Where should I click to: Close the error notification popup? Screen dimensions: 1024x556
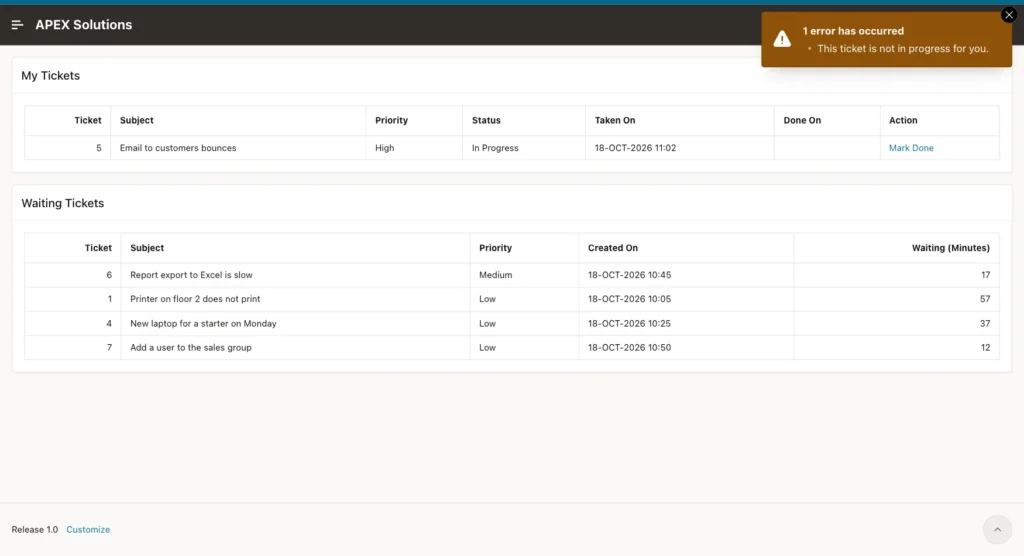[x=1008, y=14]
